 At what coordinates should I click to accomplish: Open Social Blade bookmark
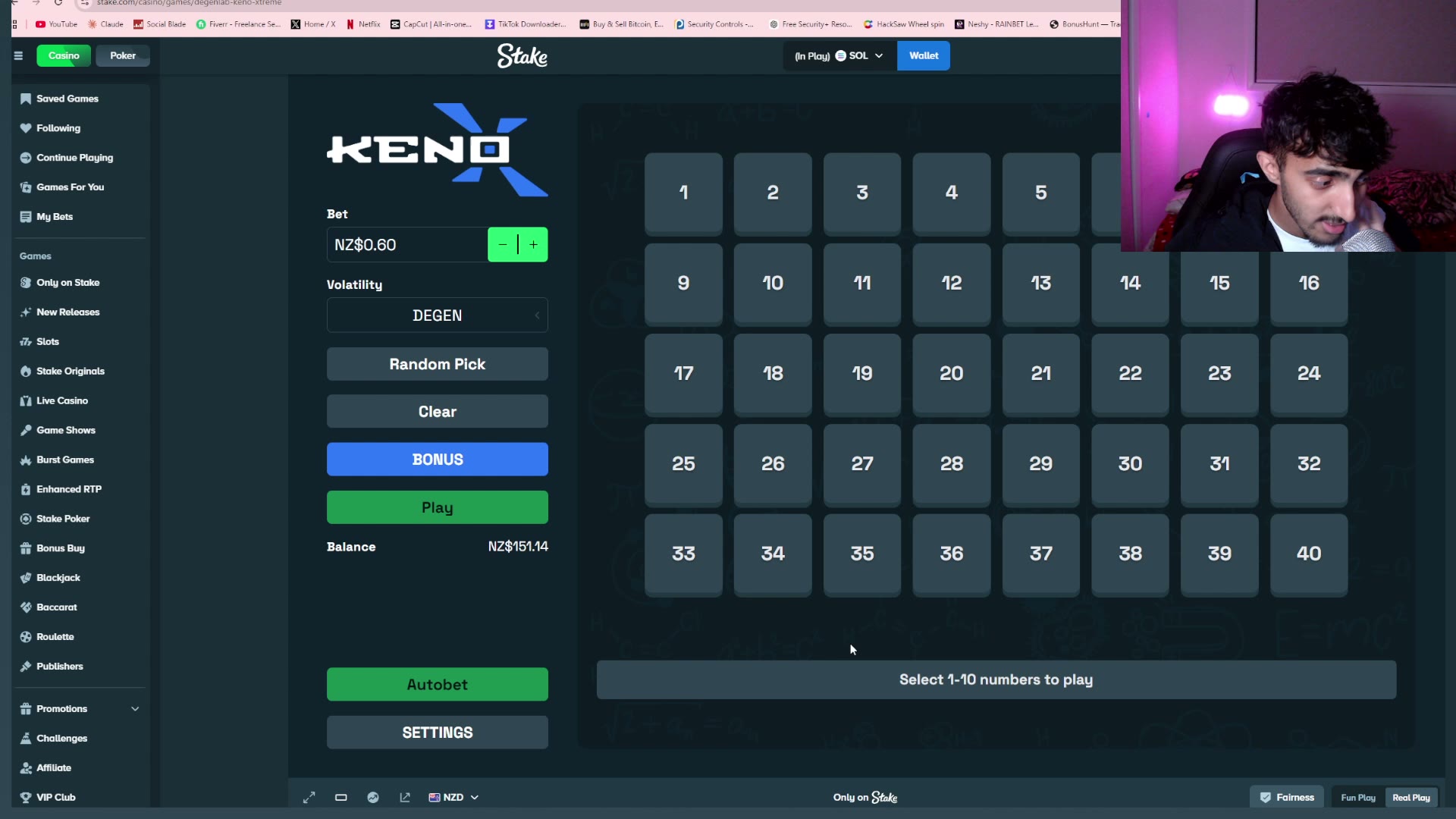pyautogui.click(x=160, y=24)
